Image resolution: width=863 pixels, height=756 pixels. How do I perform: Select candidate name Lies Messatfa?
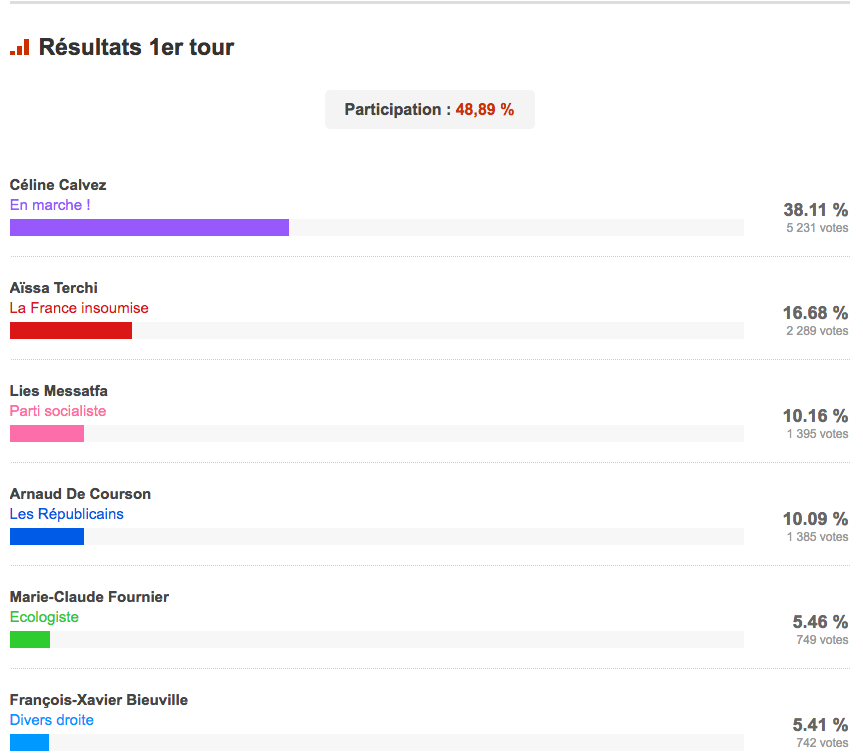(x=58, y=391)
